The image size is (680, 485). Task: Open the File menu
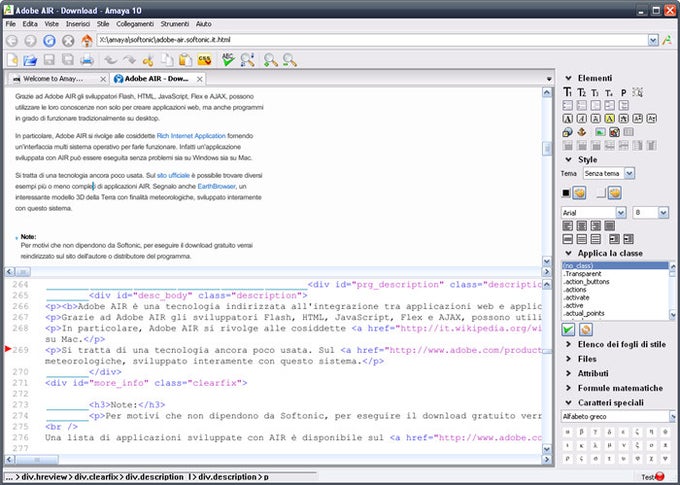10,24
